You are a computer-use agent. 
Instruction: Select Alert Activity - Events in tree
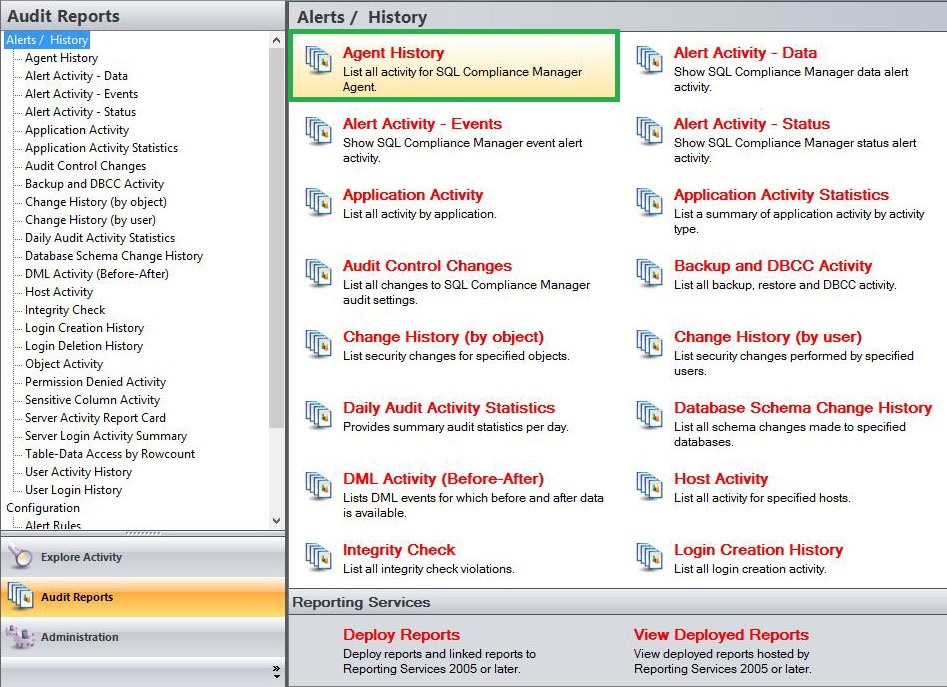pyautogui.click(x=82, y=94)
